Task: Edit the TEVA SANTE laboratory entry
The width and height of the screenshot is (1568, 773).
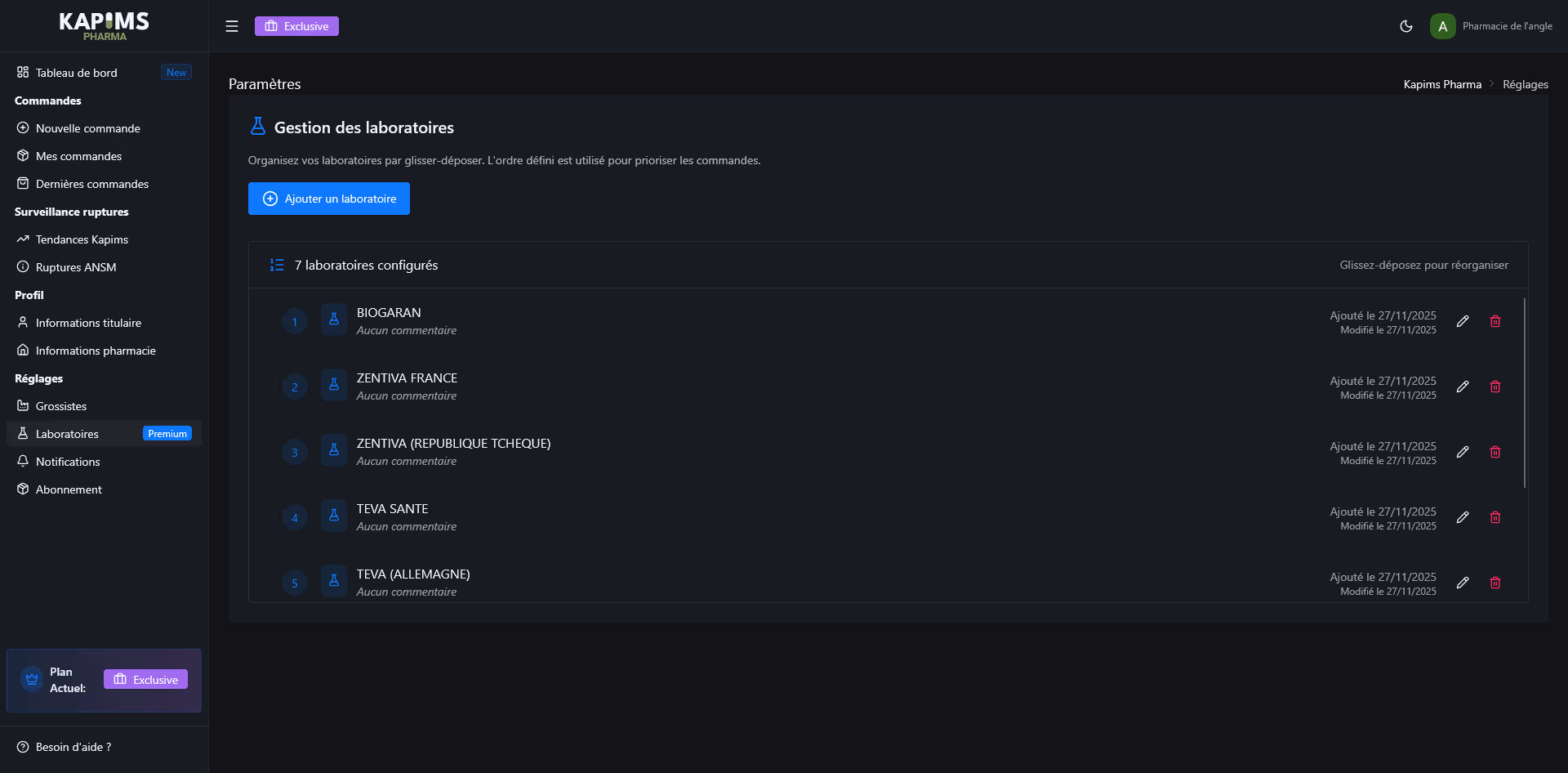Action: click(x=1463, y=517)
